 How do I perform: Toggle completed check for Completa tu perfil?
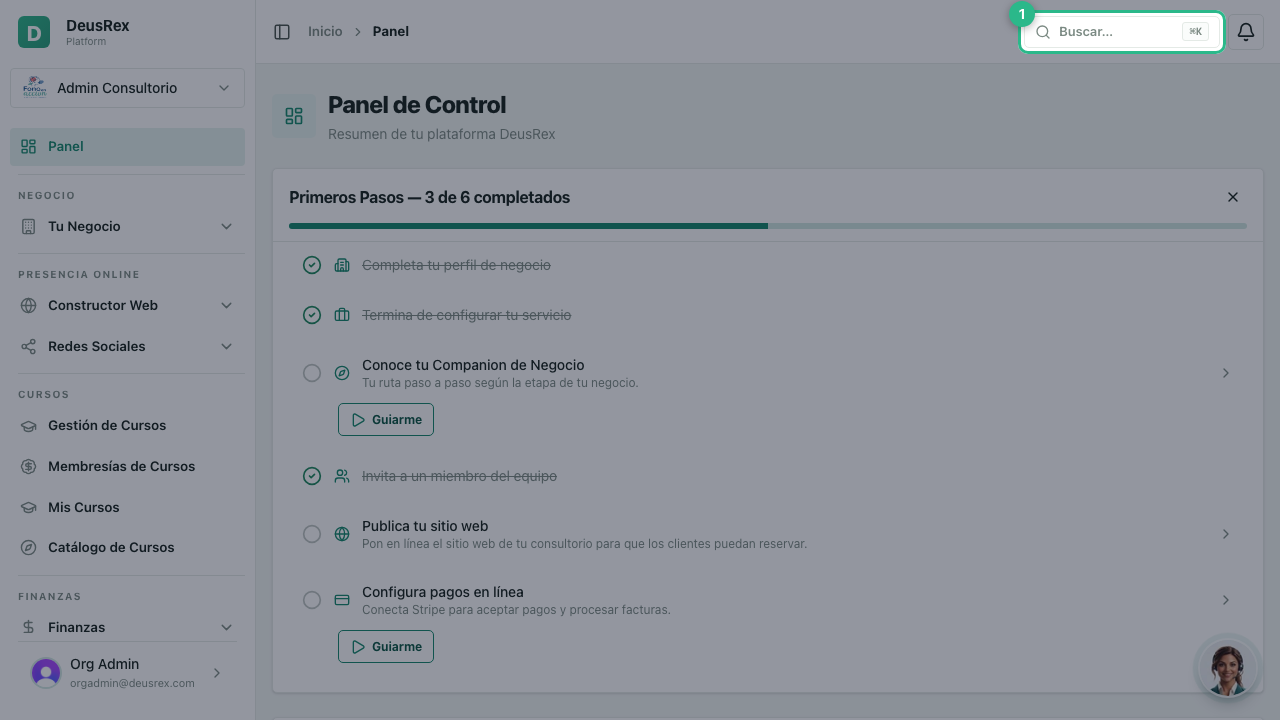pos(312,265)
